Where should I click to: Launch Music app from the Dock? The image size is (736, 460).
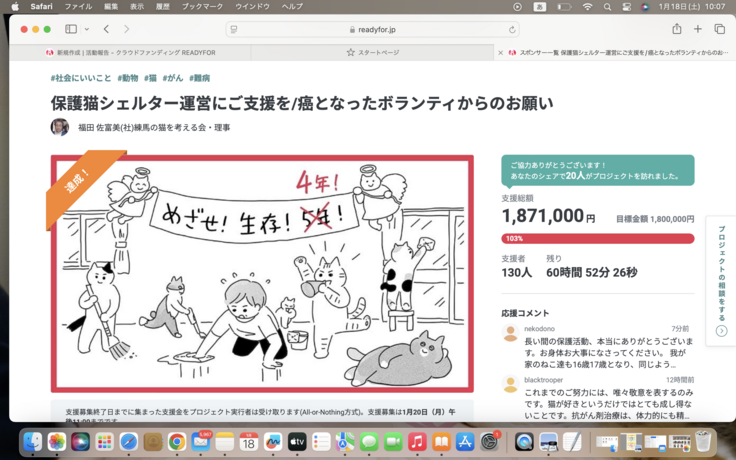coord(417,441)
